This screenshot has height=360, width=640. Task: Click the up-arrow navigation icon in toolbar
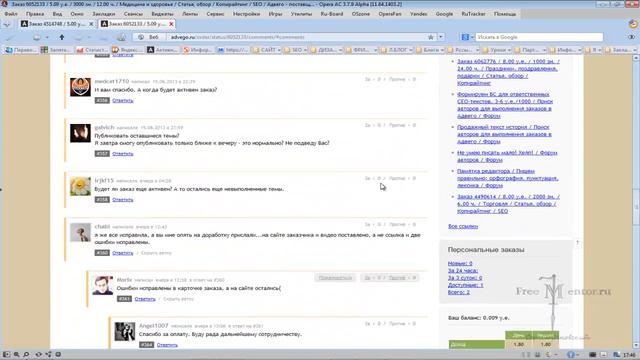(62, 37)
